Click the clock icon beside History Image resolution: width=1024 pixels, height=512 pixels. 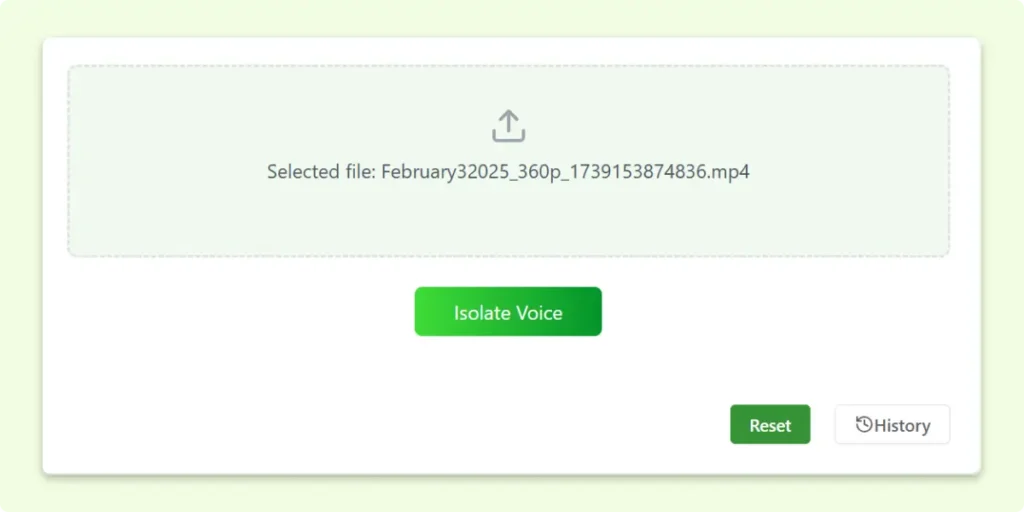point(864,425)
